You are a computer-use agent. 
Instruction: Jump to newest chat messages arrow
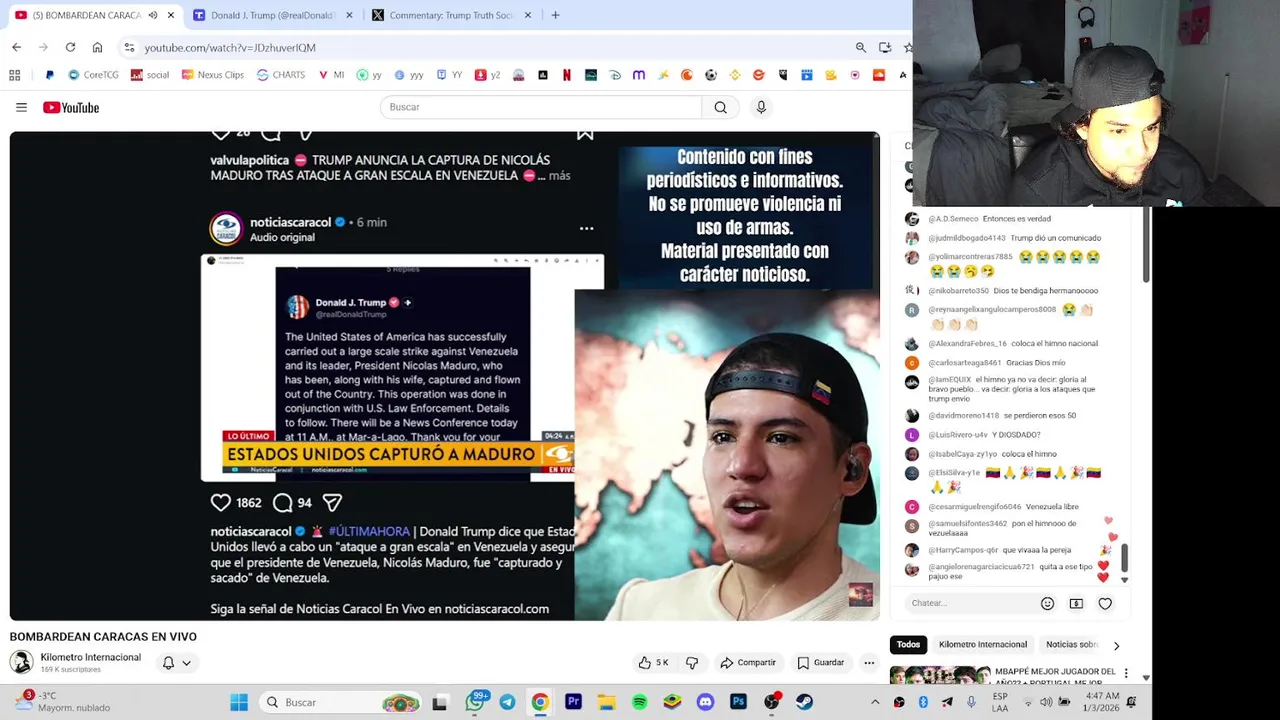[1124, 580]
